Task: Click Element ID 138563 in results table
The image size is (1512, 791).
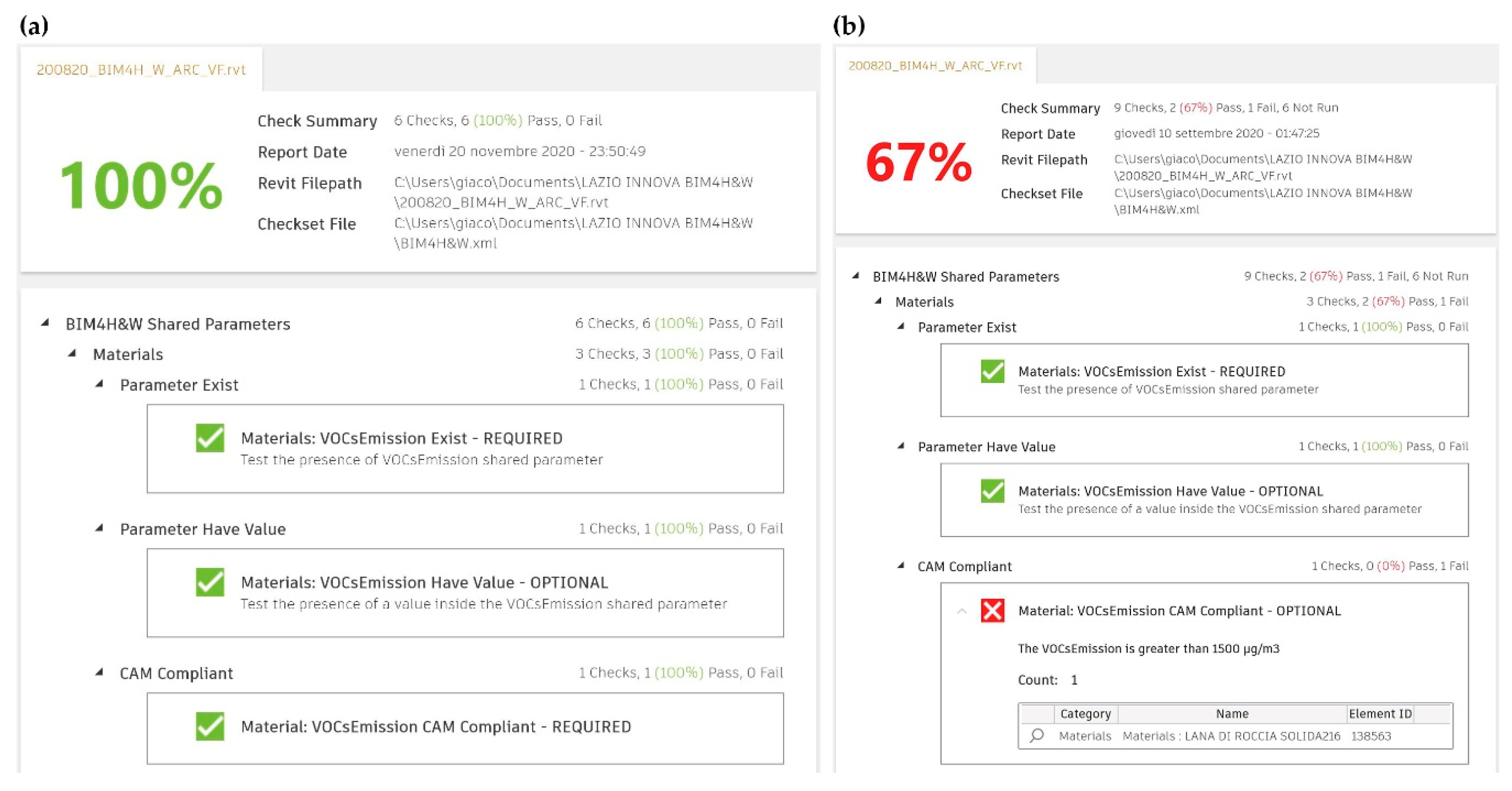Action: [1371, 736]
